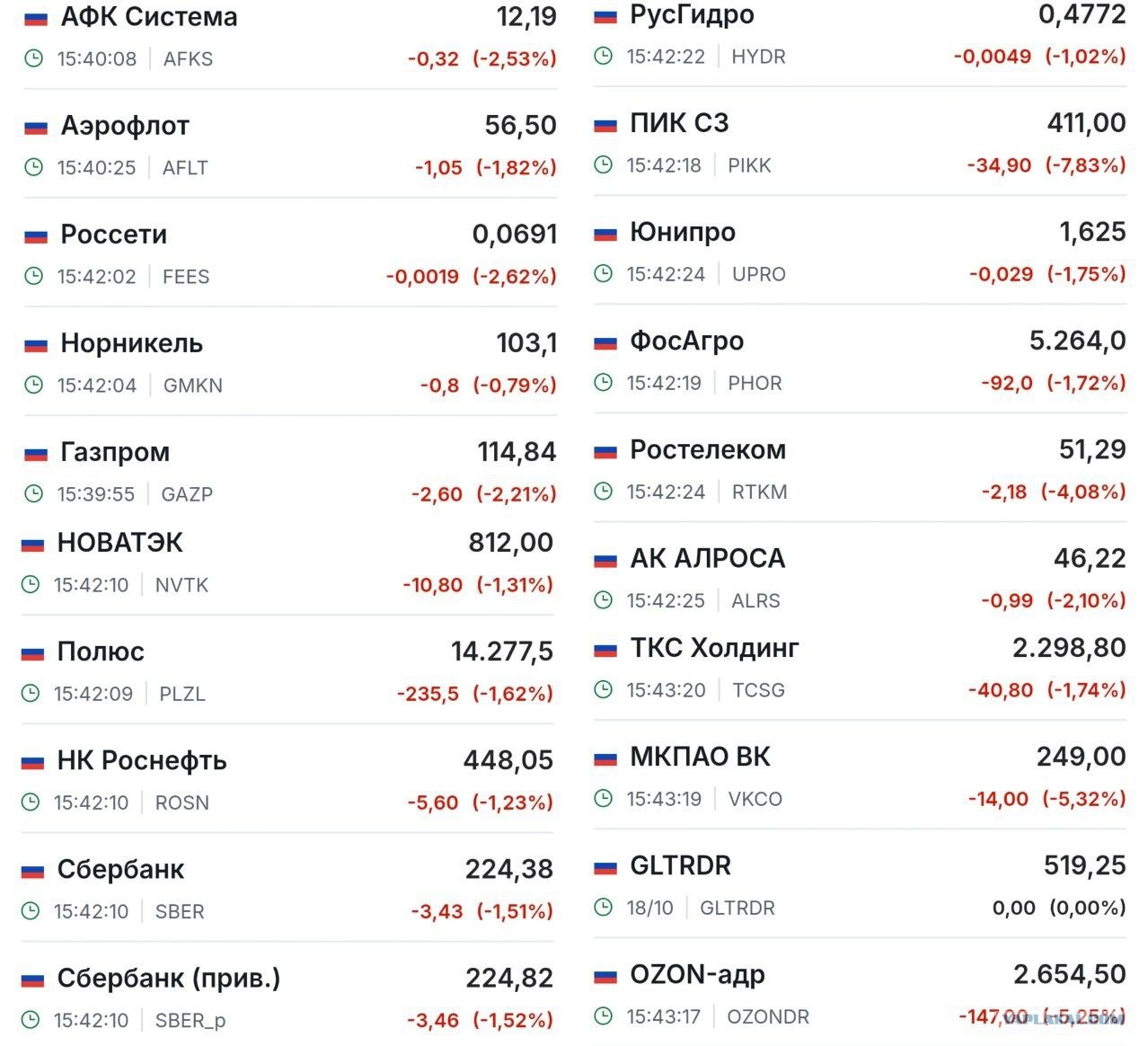Click the МКПАО ВК stock name
The height and width of the screenshot is (1046, 1148).
(700, 757)
